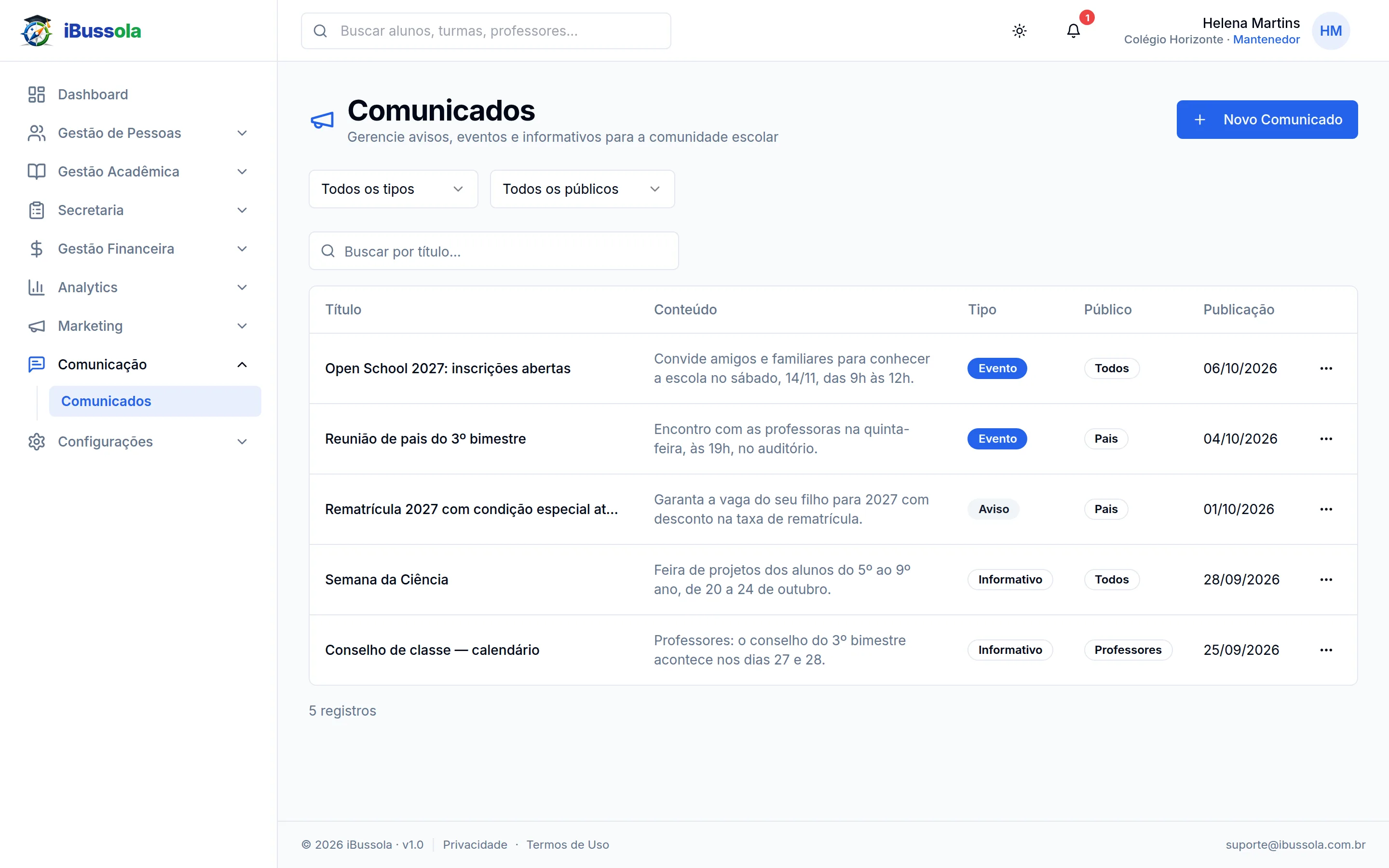Click the Configurações gear icon

coord(37,441)
